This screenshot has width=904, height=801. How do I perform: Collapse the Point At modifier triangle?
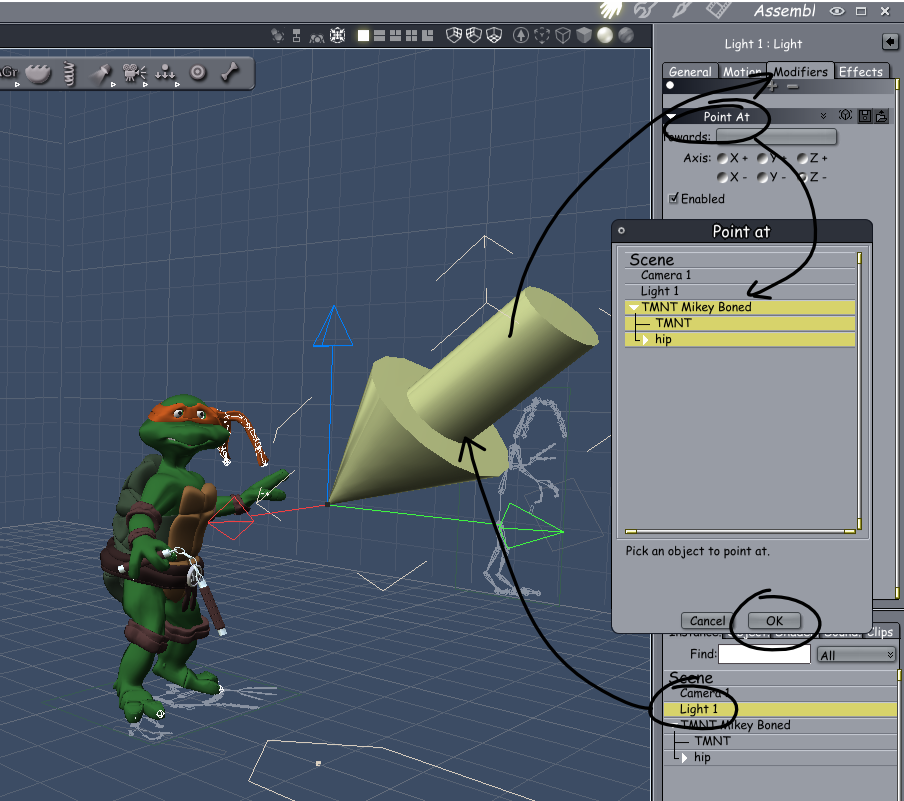click(671, 116)
